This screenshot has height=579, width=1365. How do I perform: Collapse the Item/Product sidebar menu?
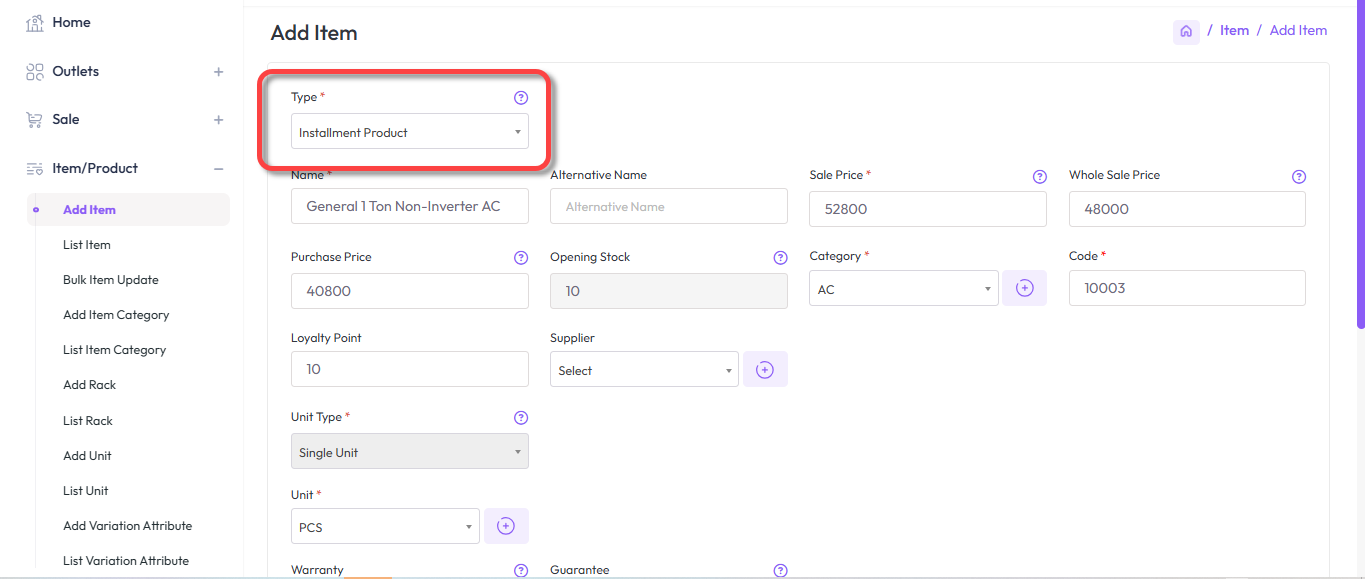[x=218, y=169]
